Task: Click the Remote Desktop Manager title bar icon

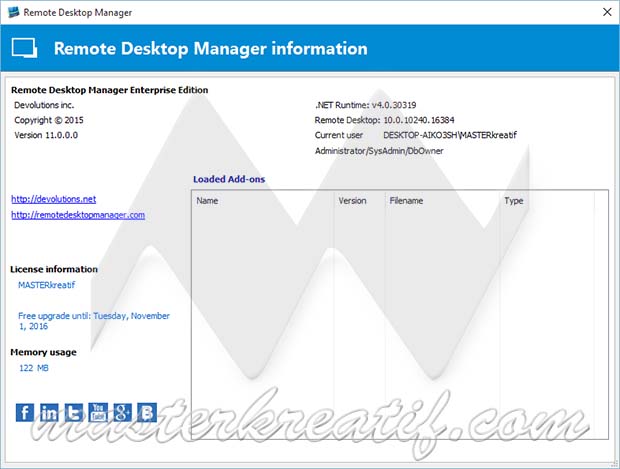Action: point(14,12)
